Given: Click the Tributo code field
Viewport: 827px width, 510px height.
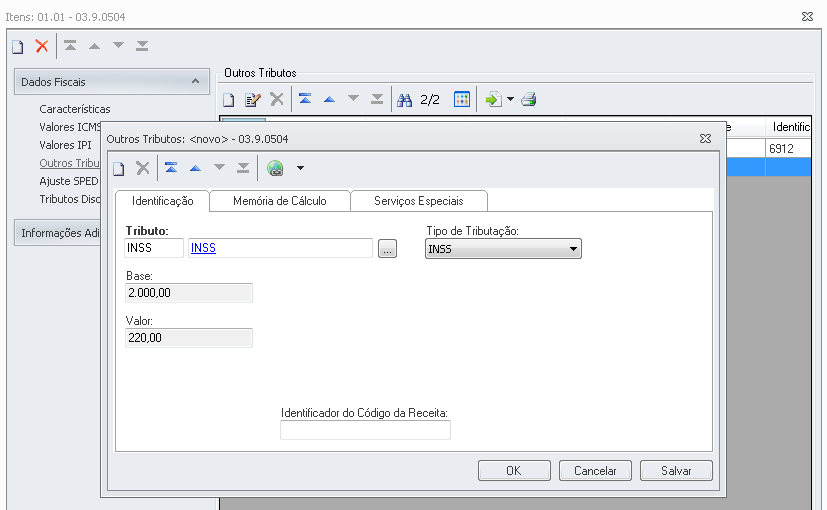Looking at the screenshot, I should [154, 248].
